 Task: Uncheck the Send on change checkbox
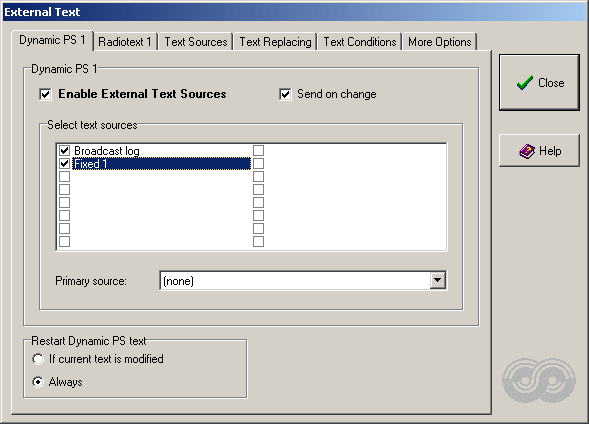(285, 94)
